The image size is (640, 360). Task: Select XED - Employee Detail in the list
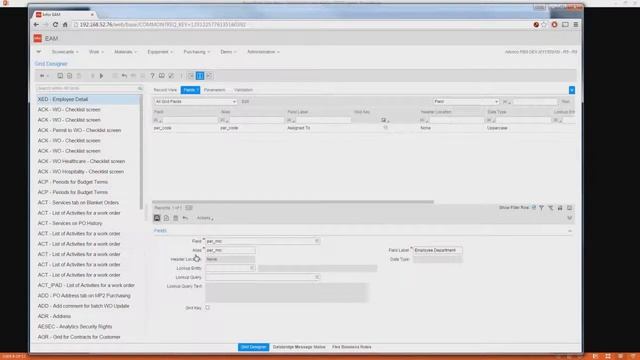pyautogui.click(x=88, y=100)
